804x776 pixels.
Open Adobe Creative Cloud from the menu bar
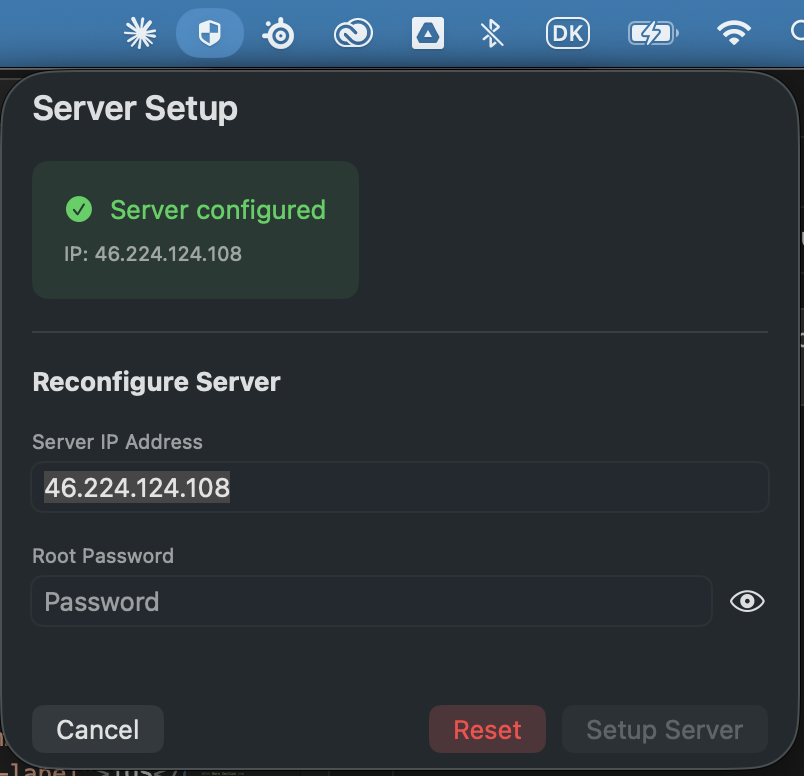[353, 32]
